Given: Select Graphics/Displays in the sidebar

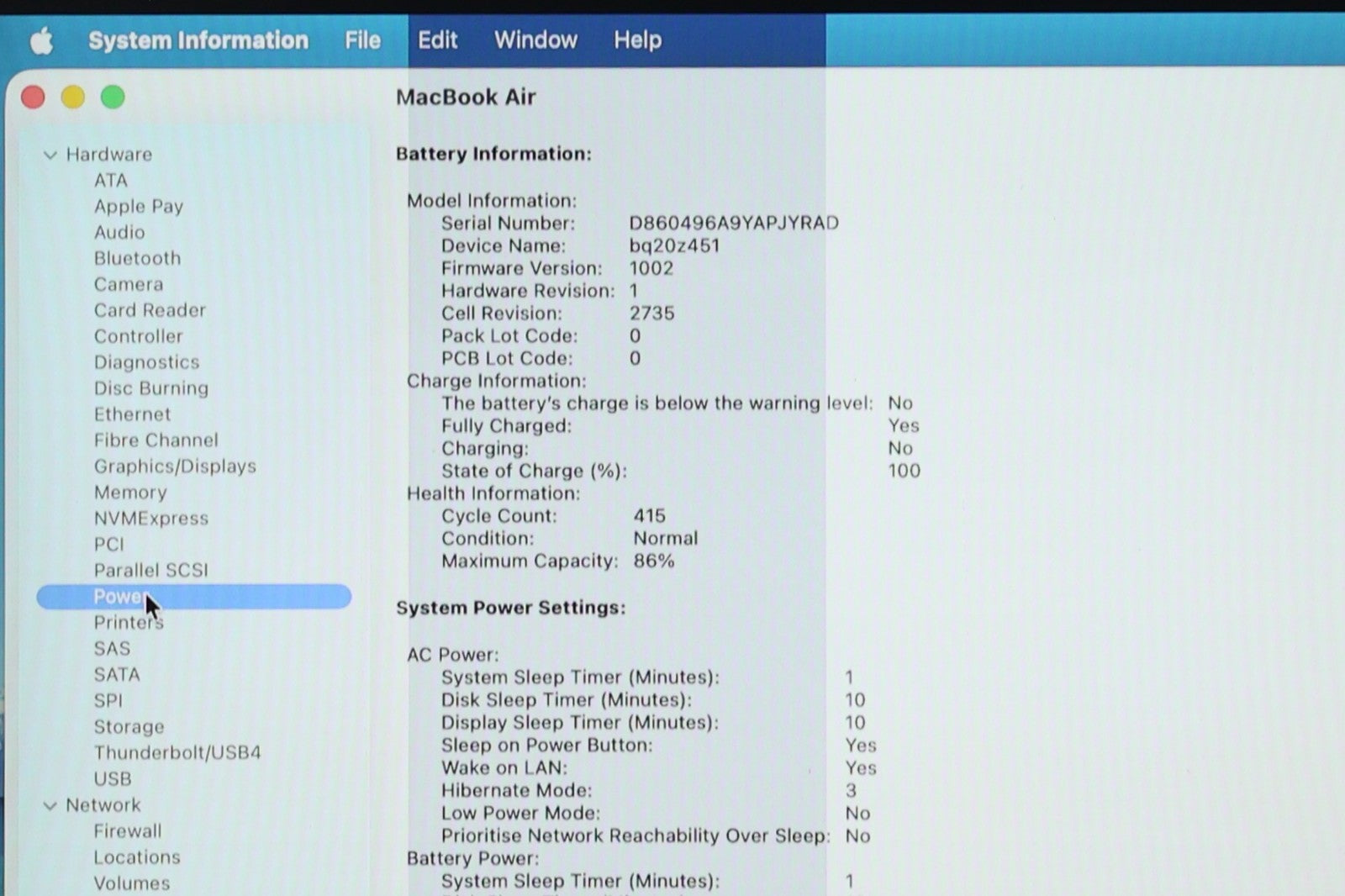Looking at the screenshot, I should (x=175, y=466).
